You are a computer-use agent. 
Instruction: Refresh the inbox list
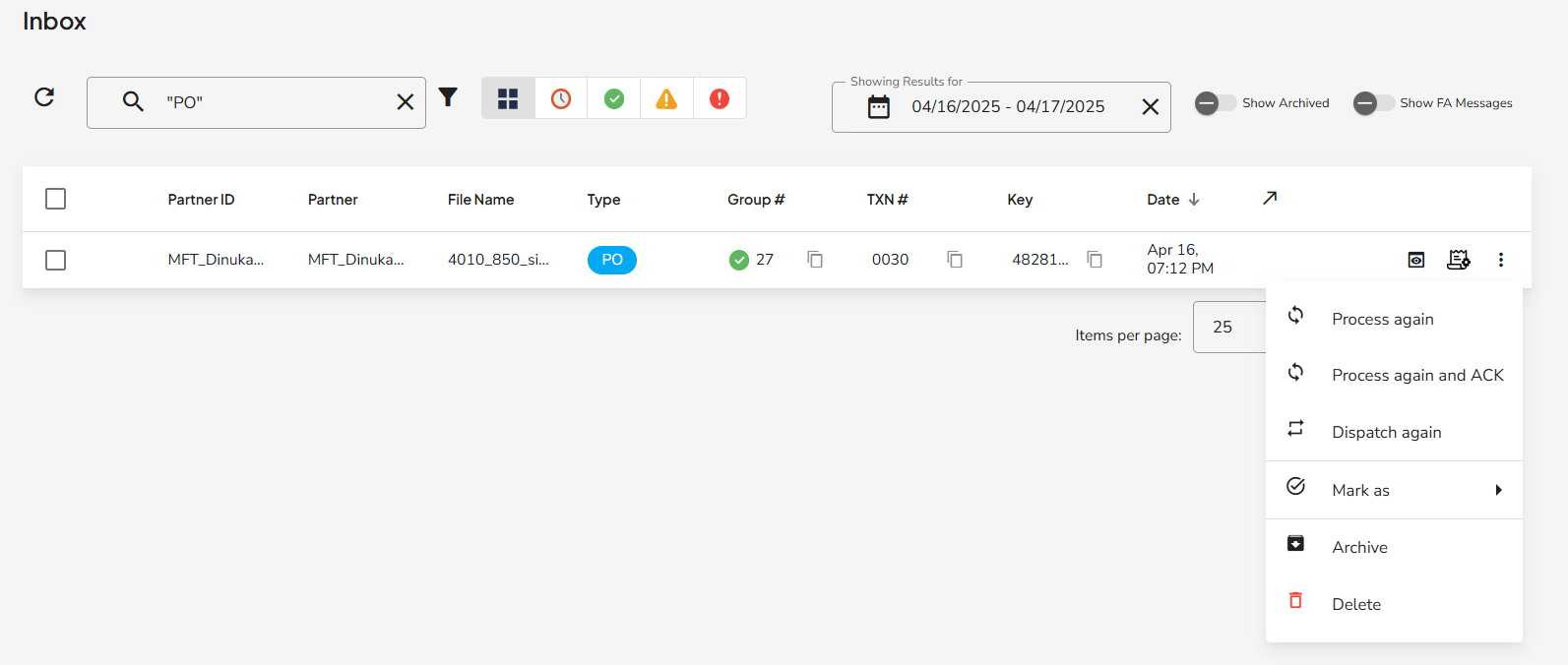tap(44, 97)
